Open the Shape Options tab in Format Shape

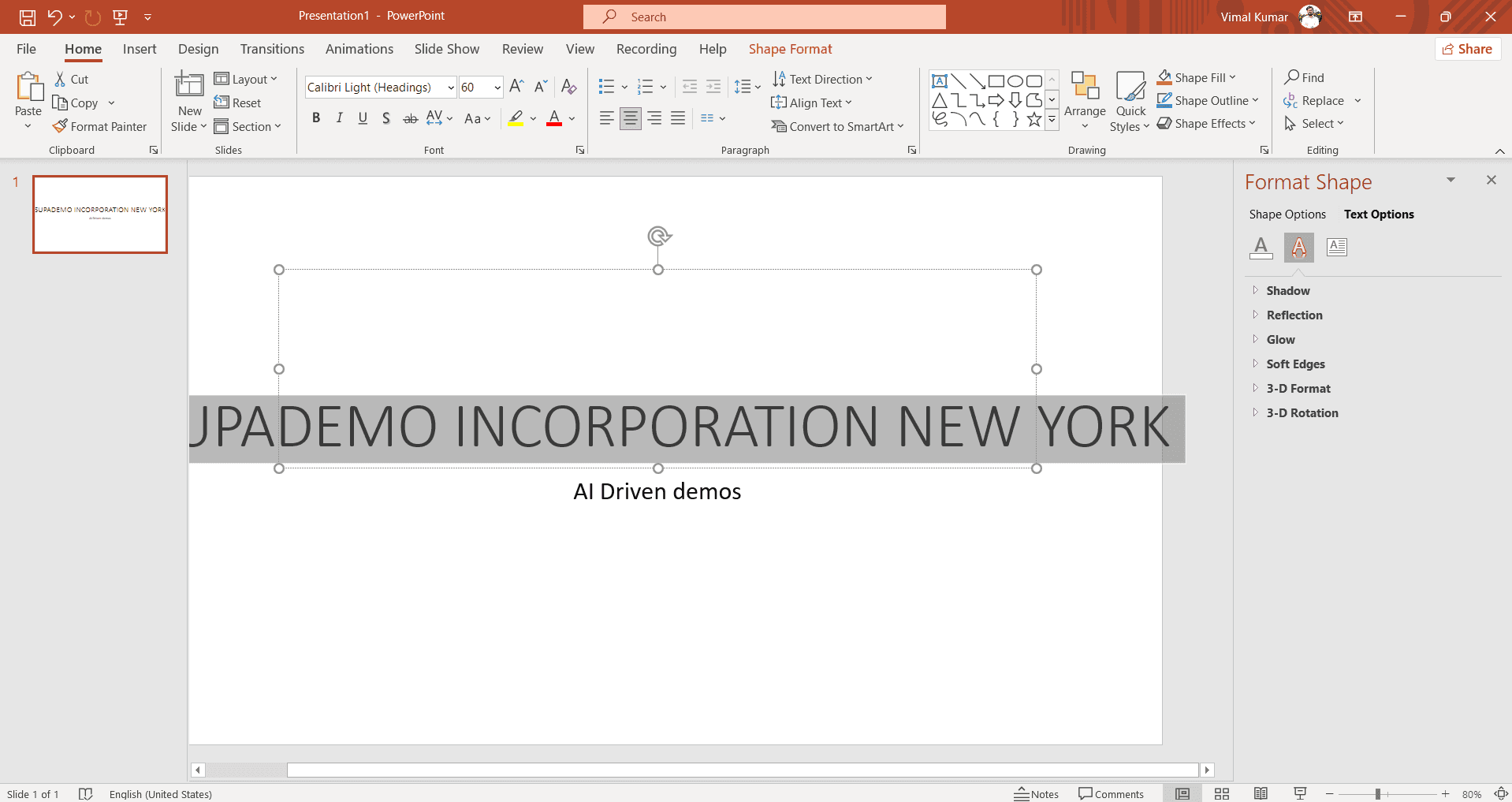click(1287, 214)
